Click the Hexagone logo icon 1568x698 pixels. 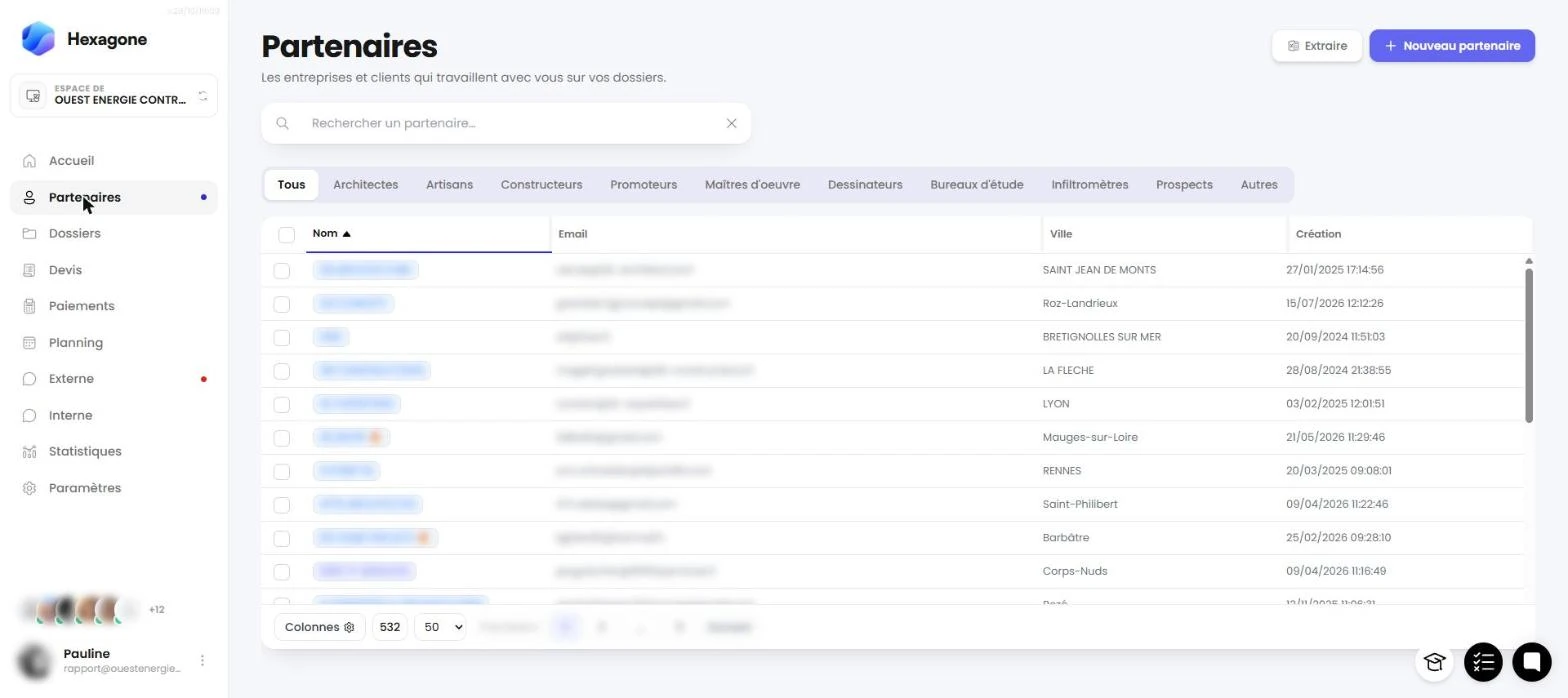[38, 39]
